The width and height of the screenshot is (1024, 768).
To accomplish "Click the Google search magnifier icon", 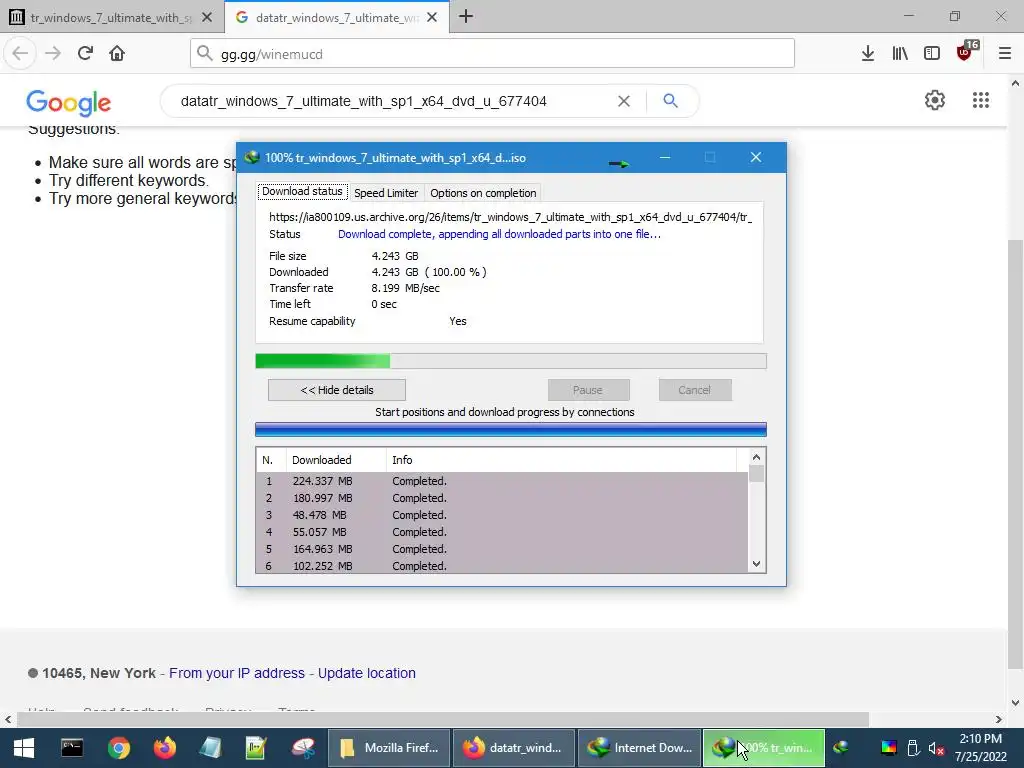I will click(670, 101).
